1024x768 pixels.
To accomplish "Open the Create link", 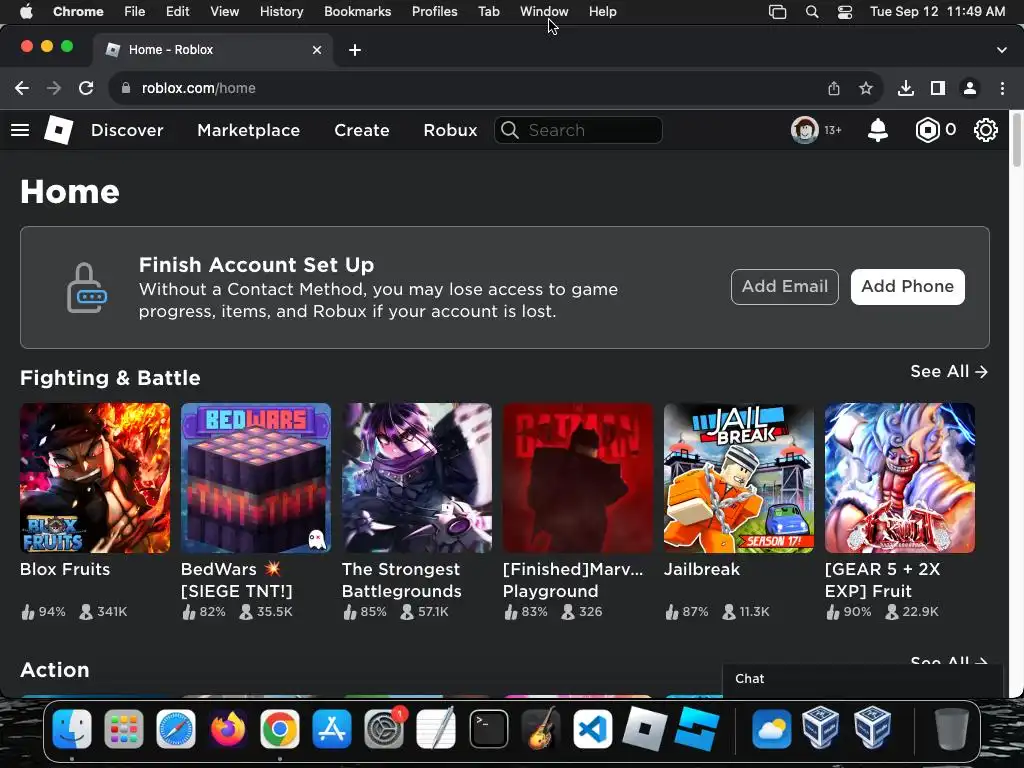I will 362,130.
